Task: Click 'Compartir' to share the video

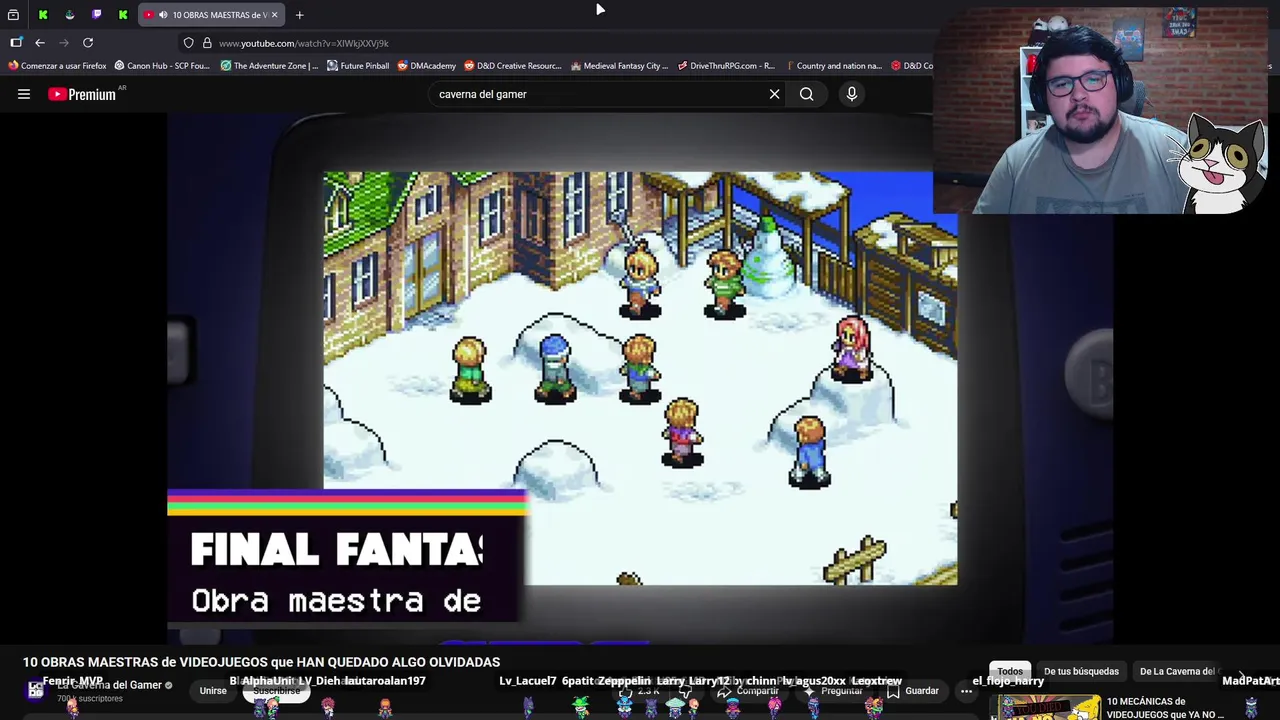Action: tap(747, 691)
